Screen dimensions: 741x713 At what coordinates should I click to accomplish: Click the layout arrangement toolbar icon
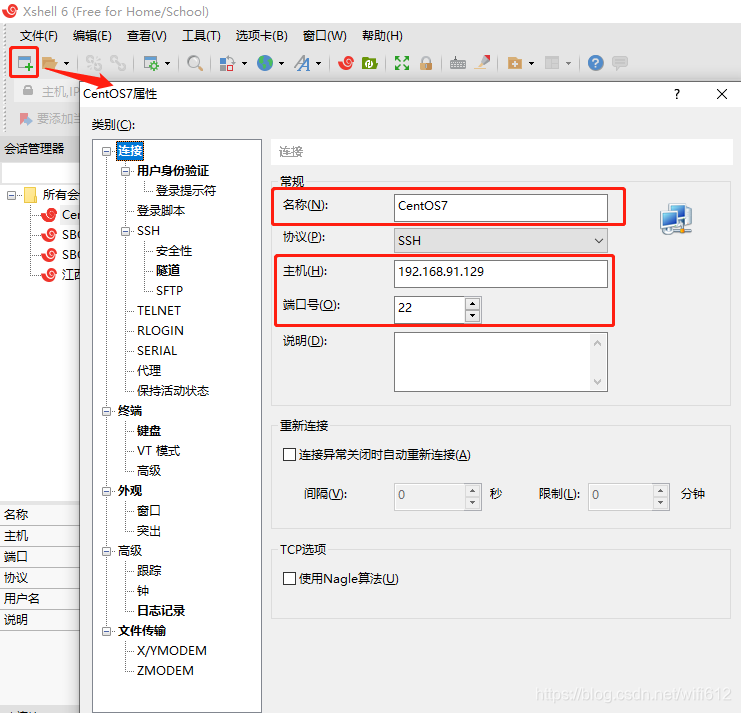552,63
